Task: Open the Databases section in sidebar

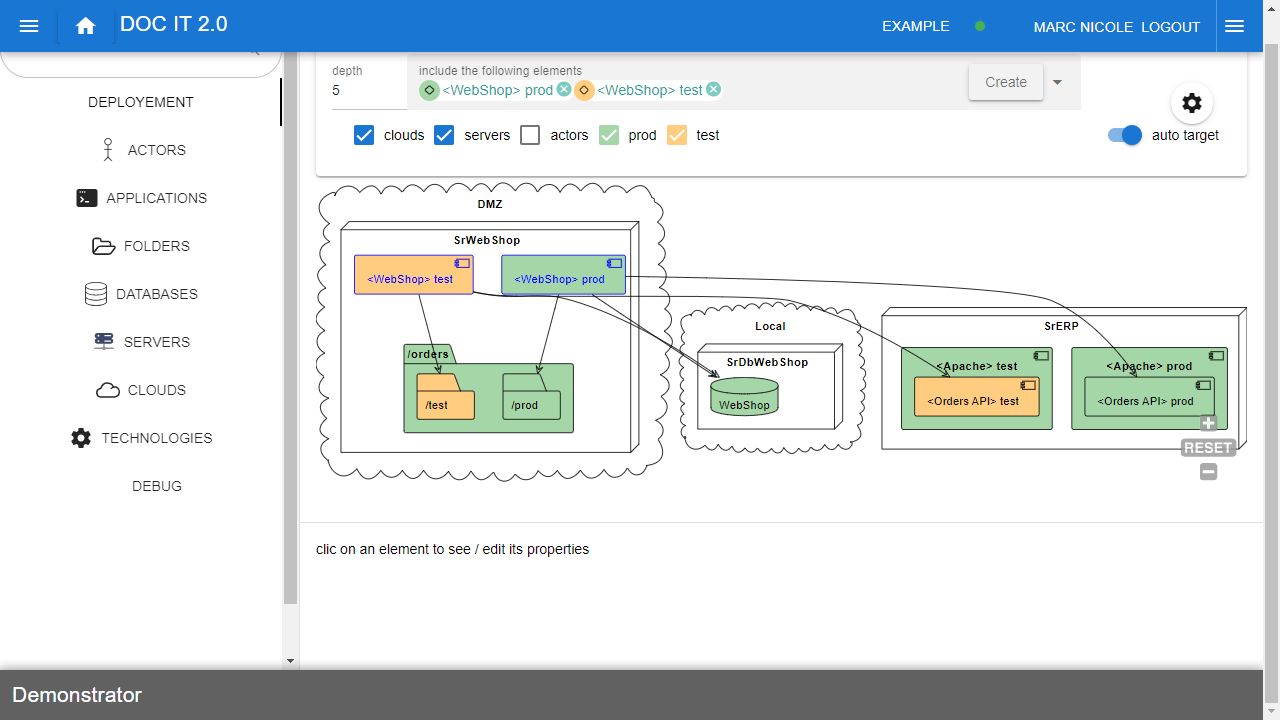Action: click(141, 294)
